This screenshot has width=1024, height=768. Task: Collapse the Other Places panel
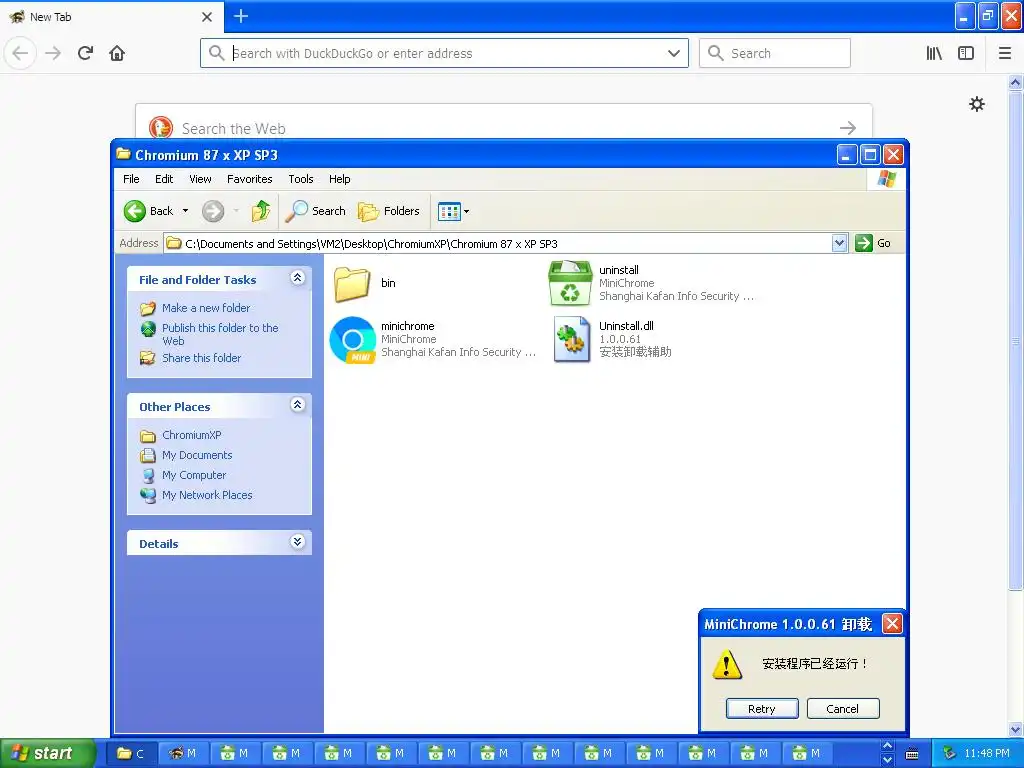[x=297, y=406]
